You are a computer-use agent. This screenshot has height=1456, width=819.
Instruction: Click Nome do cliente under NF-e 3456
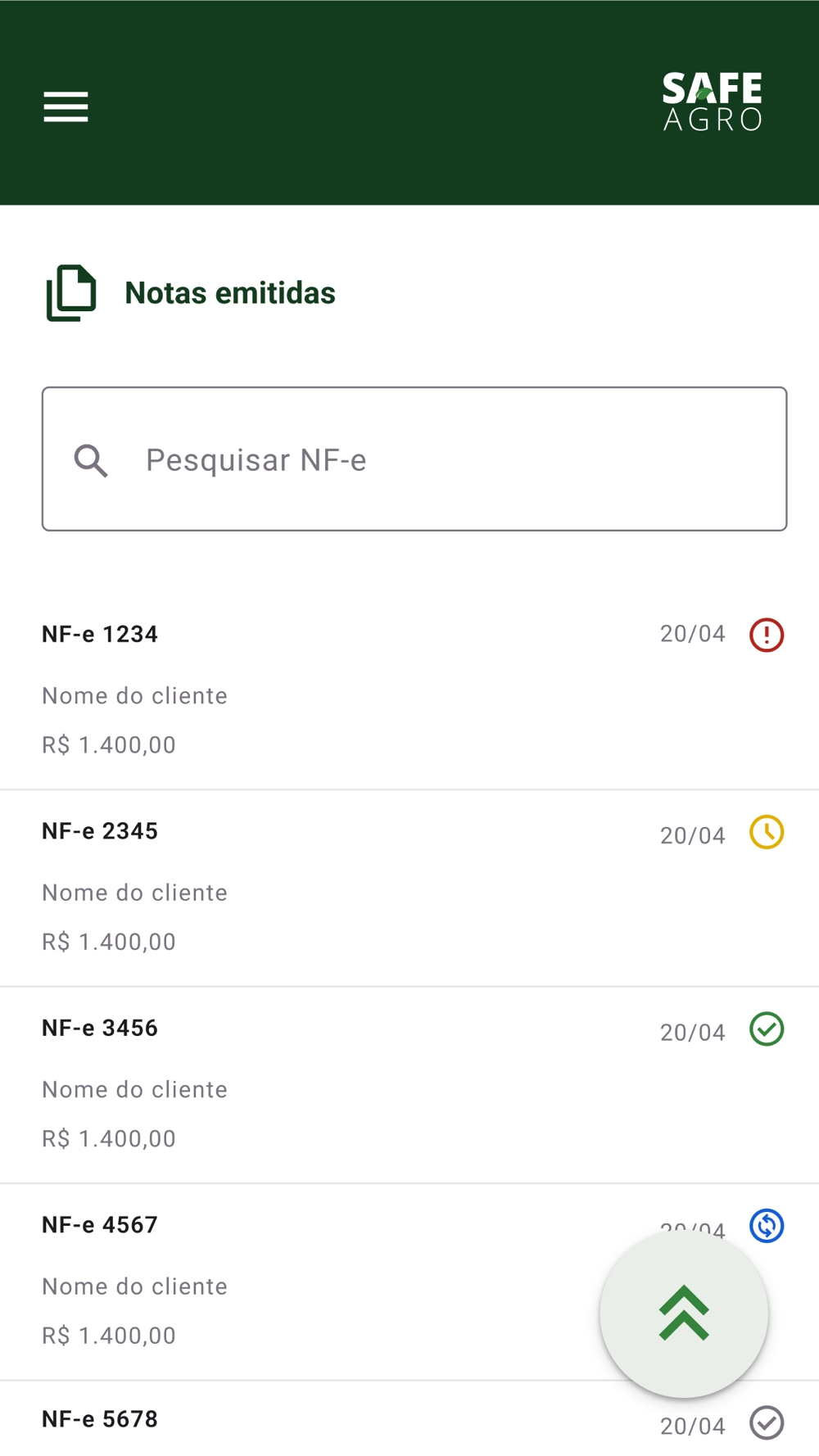pos(135,1089)
